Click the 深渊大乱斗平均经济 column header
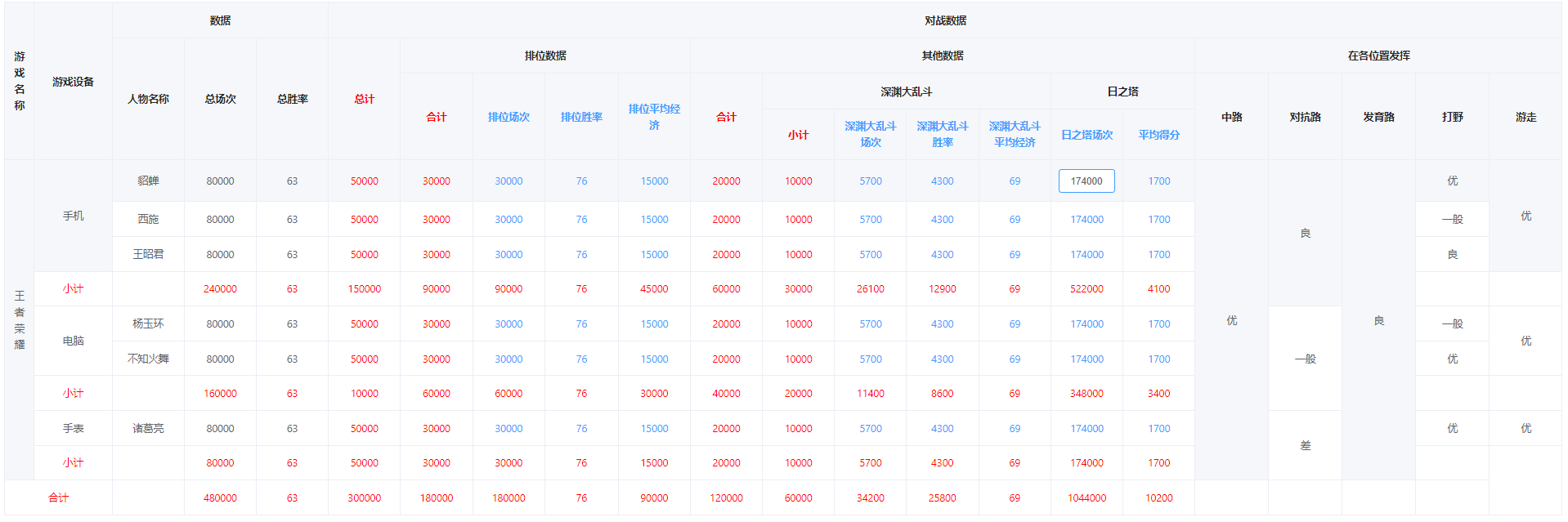The height and width of the screenshot is (522, 1568). click(1015, 134)
